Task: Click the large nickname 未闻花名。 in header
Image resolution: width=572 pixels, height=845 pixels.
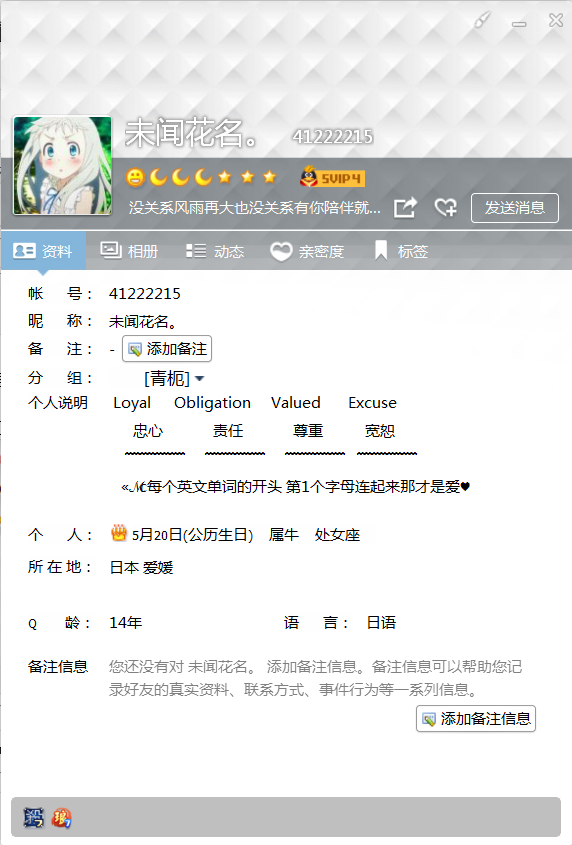Action: (192, 133)
